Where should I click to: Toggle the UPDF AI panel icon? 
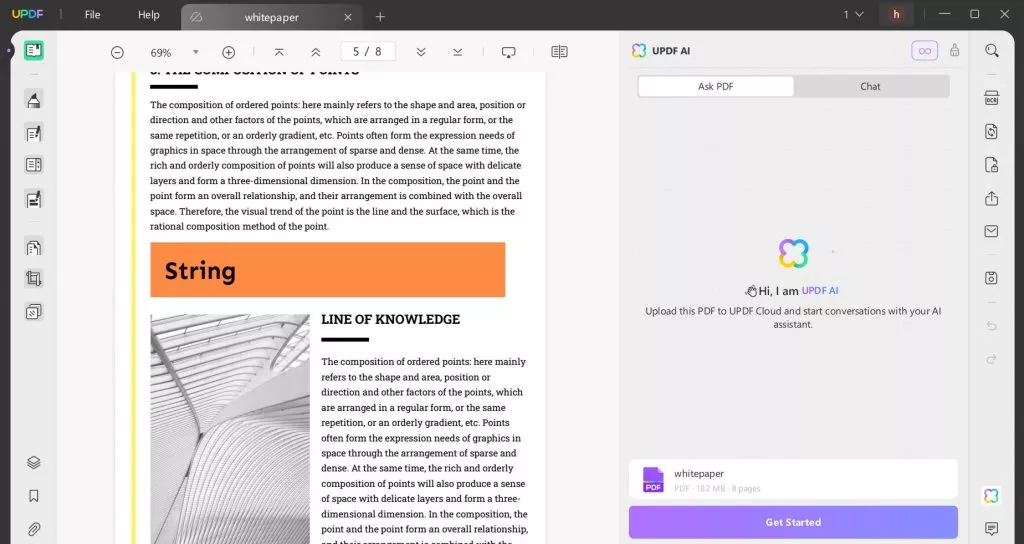coord(991,496)
